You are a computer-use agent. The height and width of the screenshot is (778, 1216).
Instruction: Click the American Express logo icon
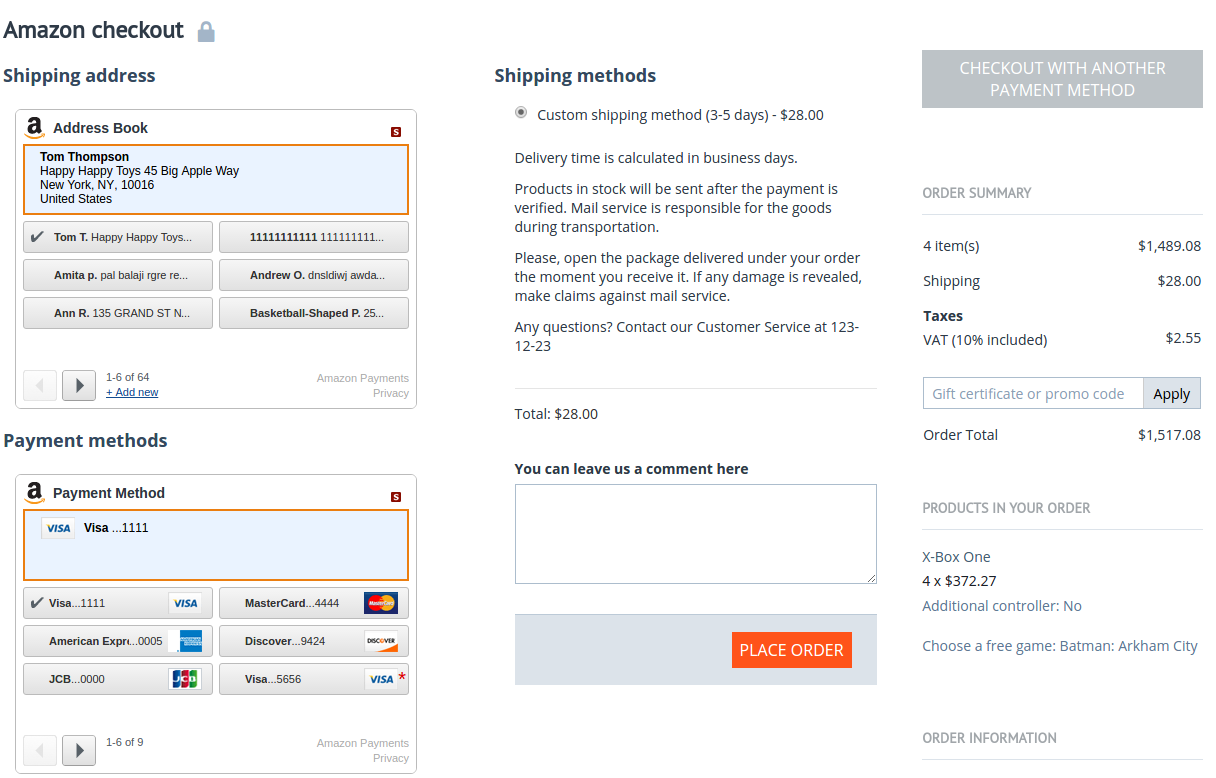[x=190, y=641]
